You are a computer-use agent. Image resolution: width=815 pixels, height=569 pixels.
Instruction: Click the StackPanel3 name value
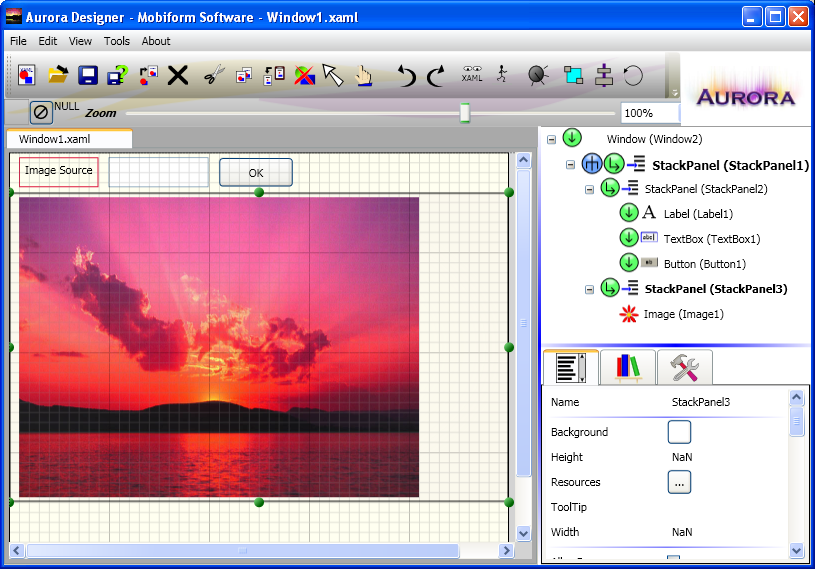(x=701, y=402)
